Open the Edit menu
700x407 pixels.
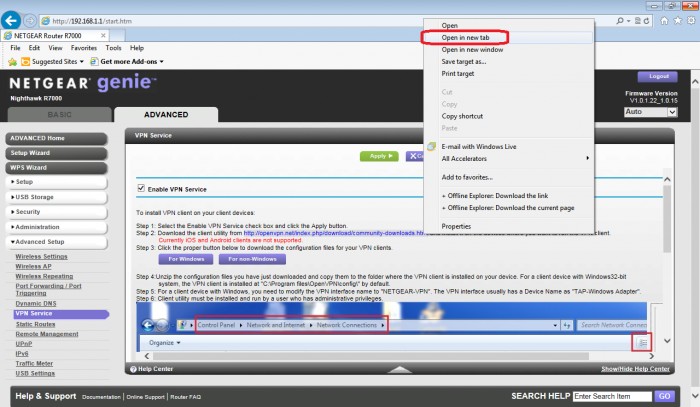tap(34, 48)
